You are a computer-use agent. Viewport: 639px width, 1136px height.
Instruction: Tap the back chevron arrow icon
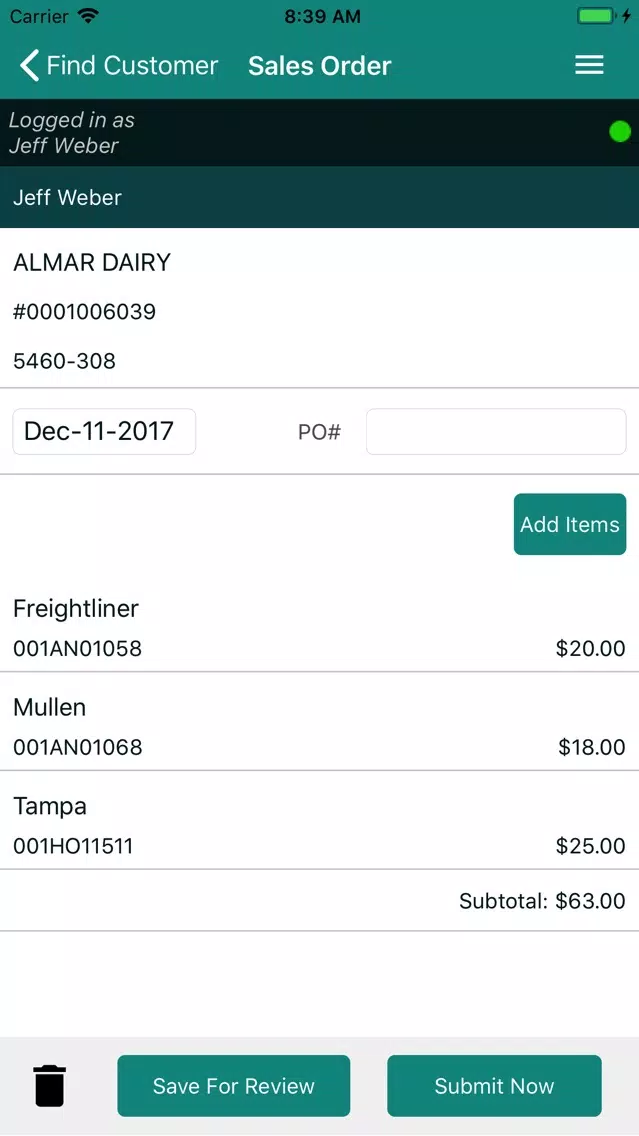[x=29, y=65]
